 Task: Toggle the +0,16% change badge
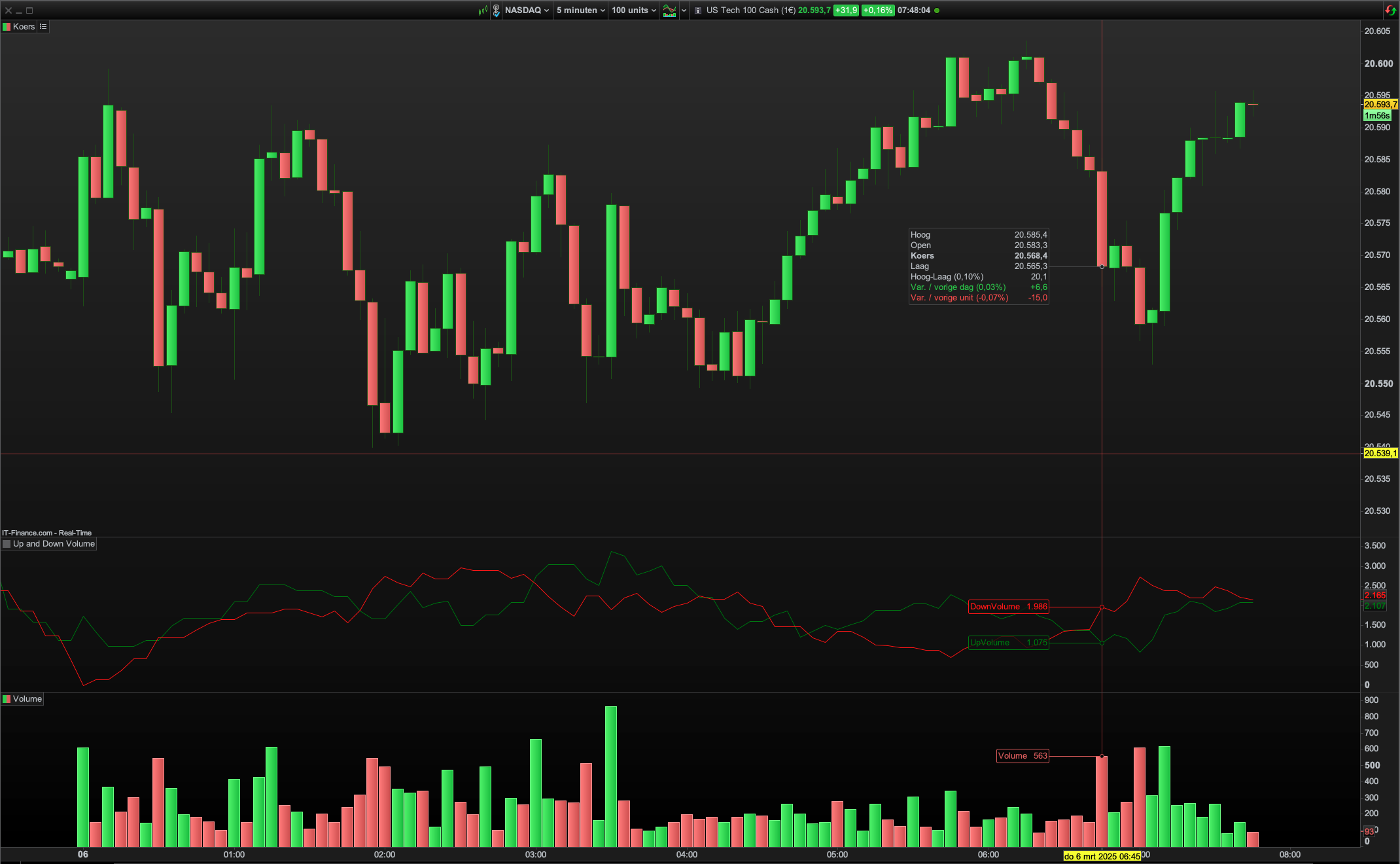click(877, 10)
